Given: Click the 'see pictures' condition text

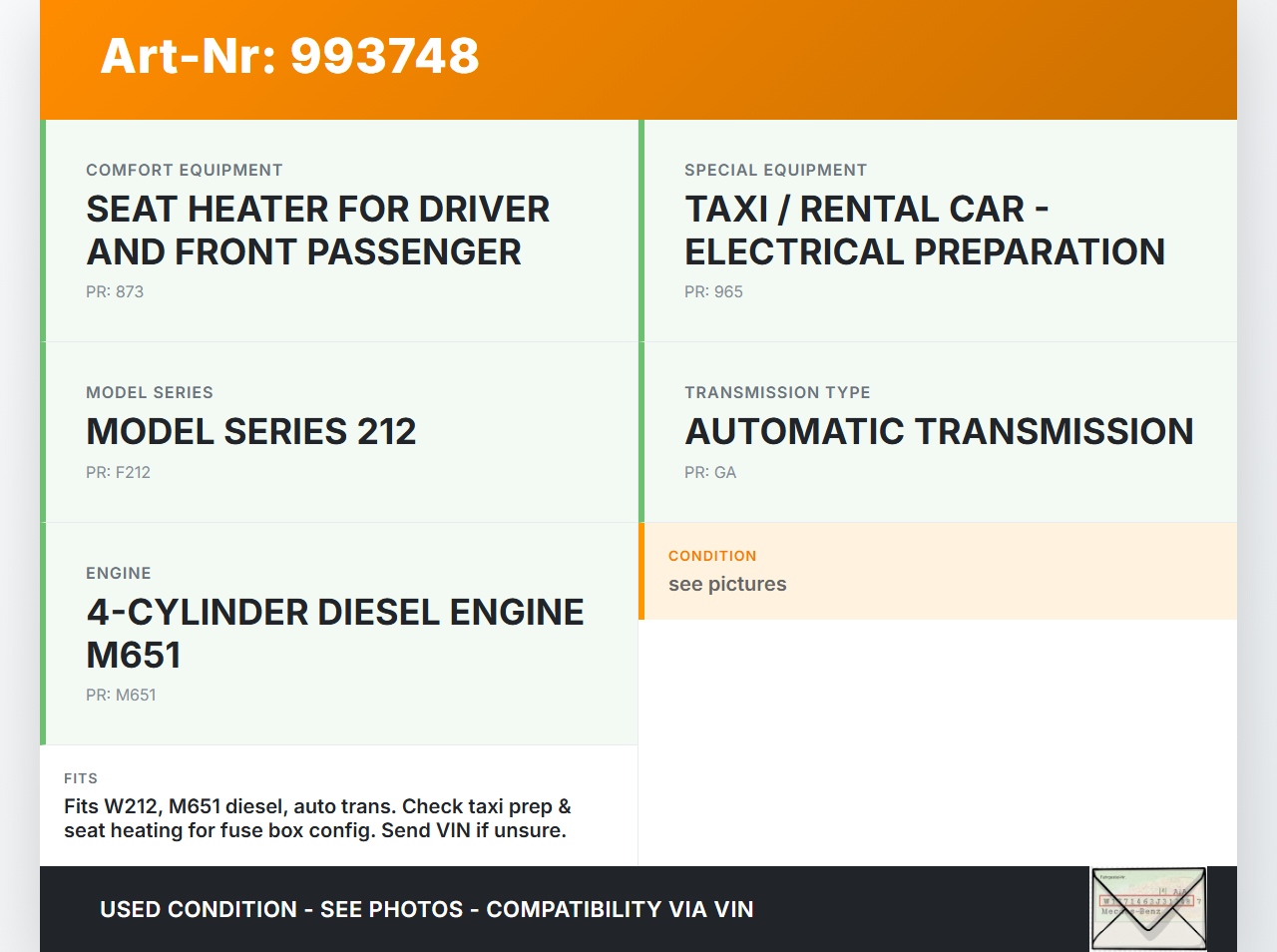Looking at the screenshot, I should point(727,585).
